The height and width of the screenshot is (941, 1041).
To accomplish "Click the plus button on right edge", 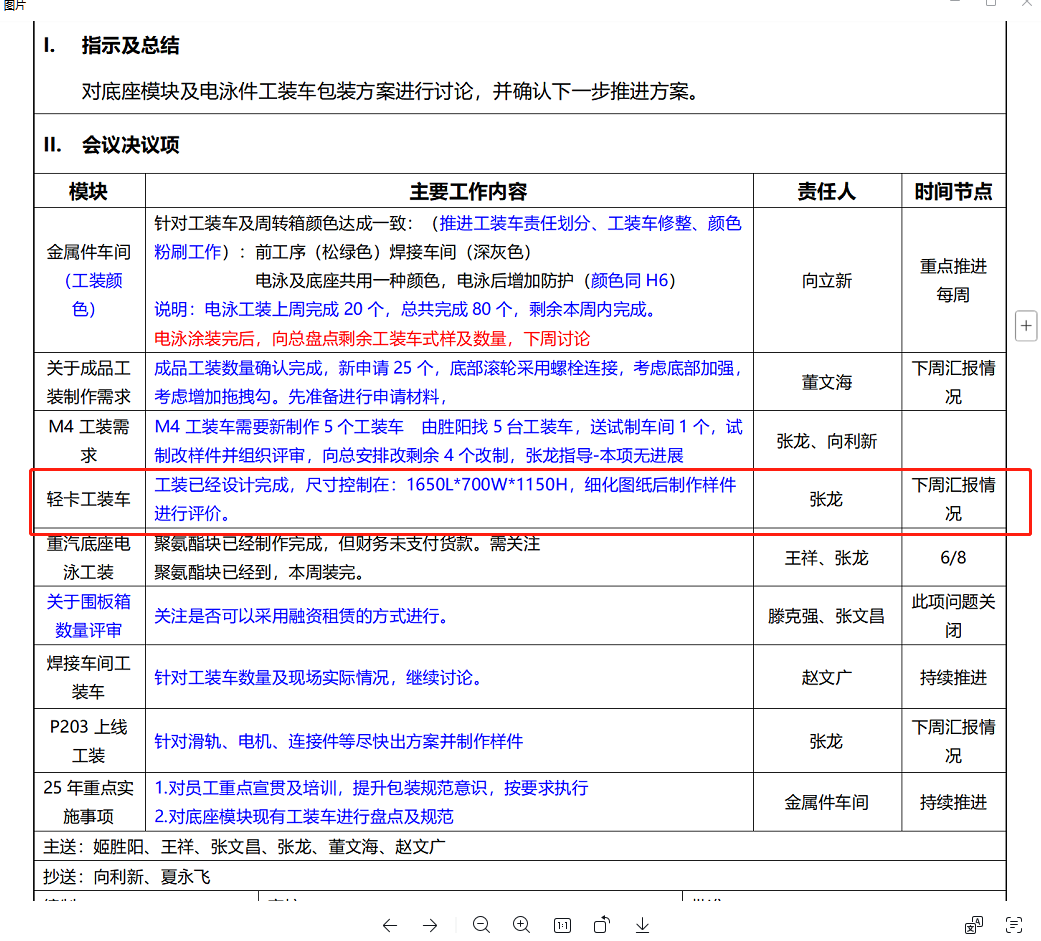I will [1026, 325].
